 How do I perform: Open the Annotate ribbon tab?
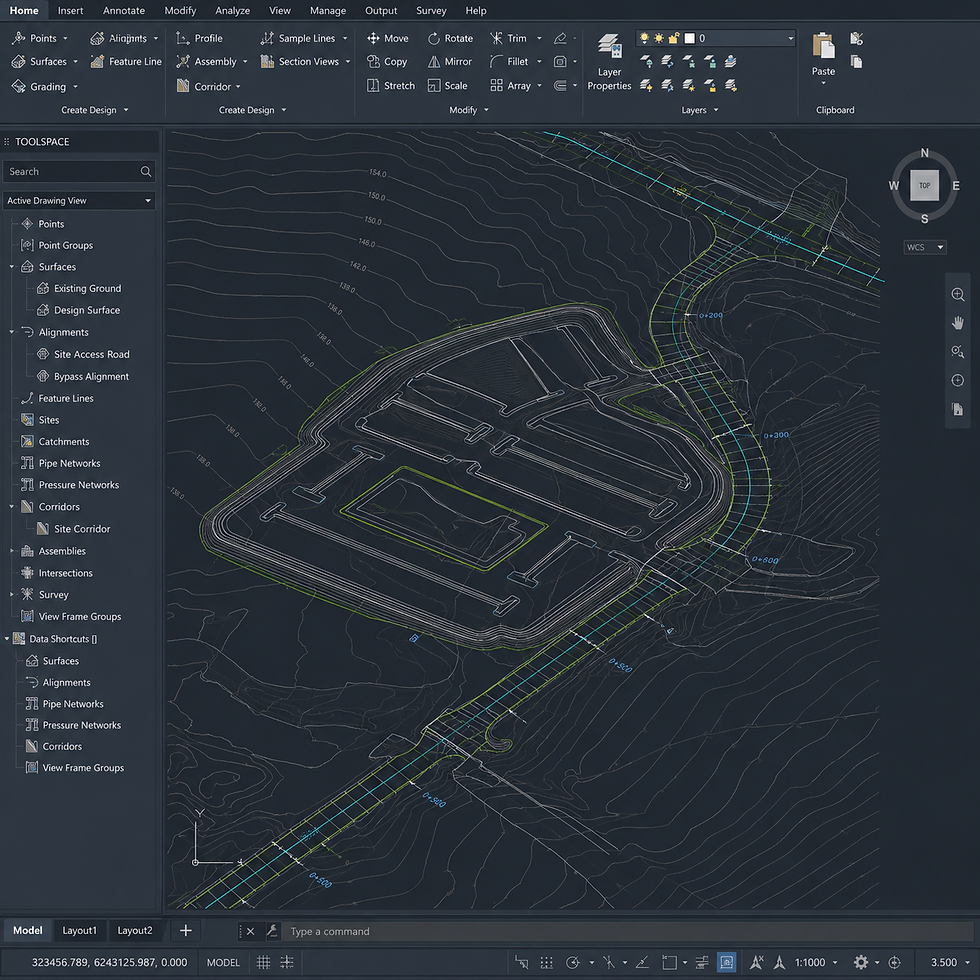click(124, 11)
